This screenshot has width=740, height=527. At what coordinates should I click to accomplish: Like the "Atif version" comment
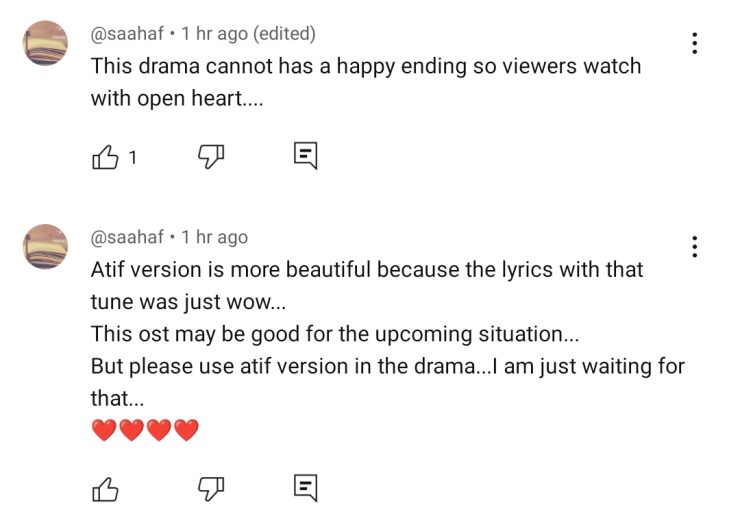[x=105, y=488]
